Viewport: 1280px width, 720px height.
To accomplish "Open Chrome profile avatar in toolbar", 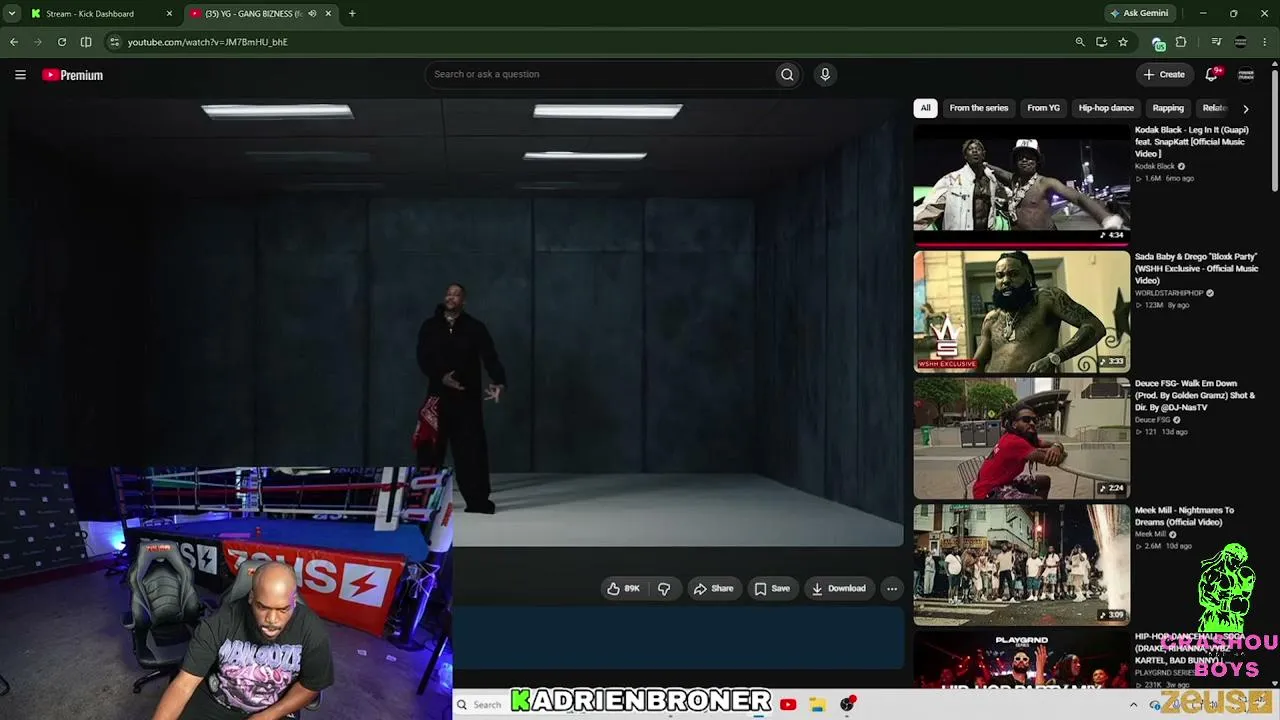I will coord(1241,42).
